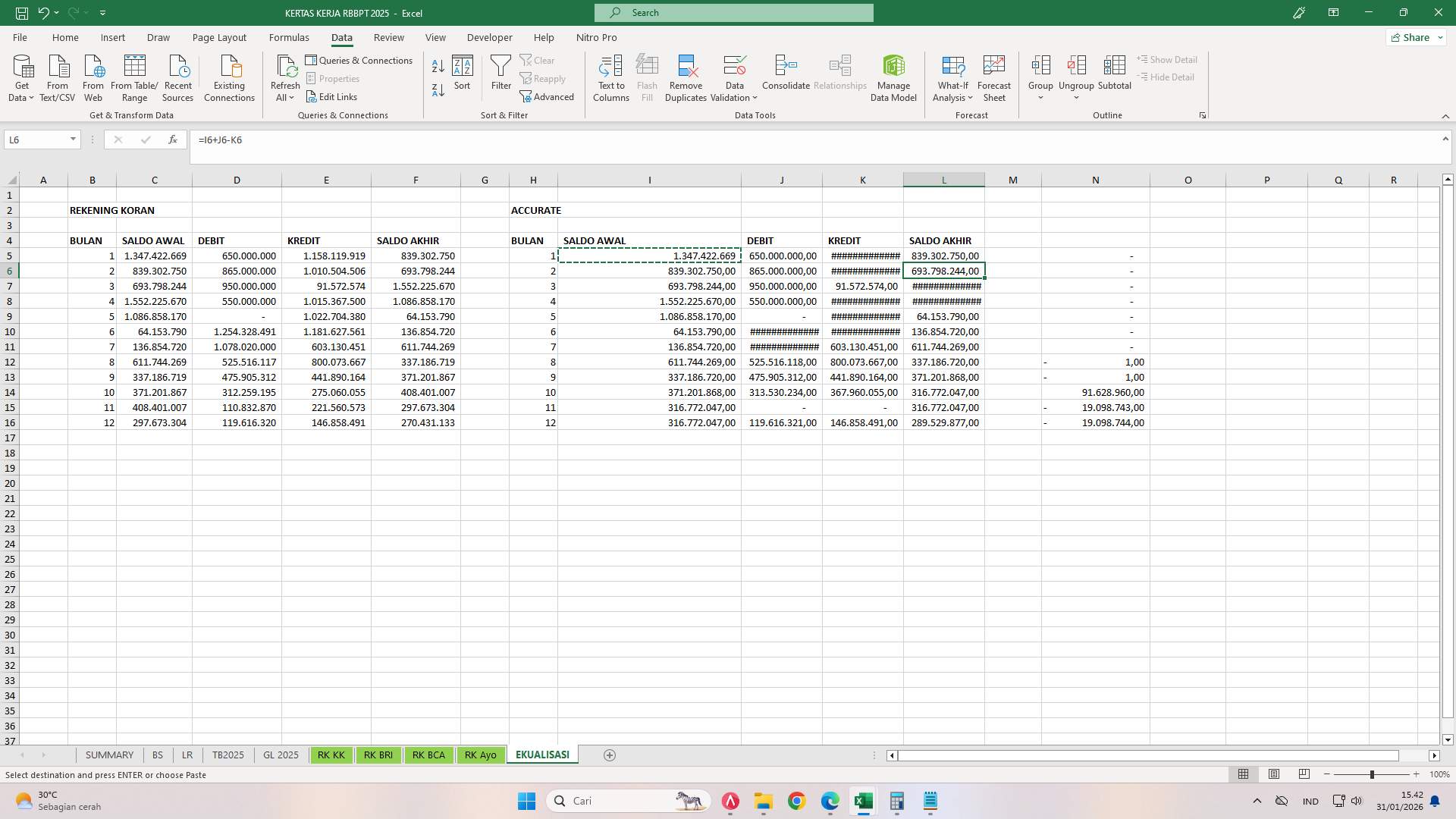
Task: Click the Manage Data Model icon
Action: pos(893,76)
